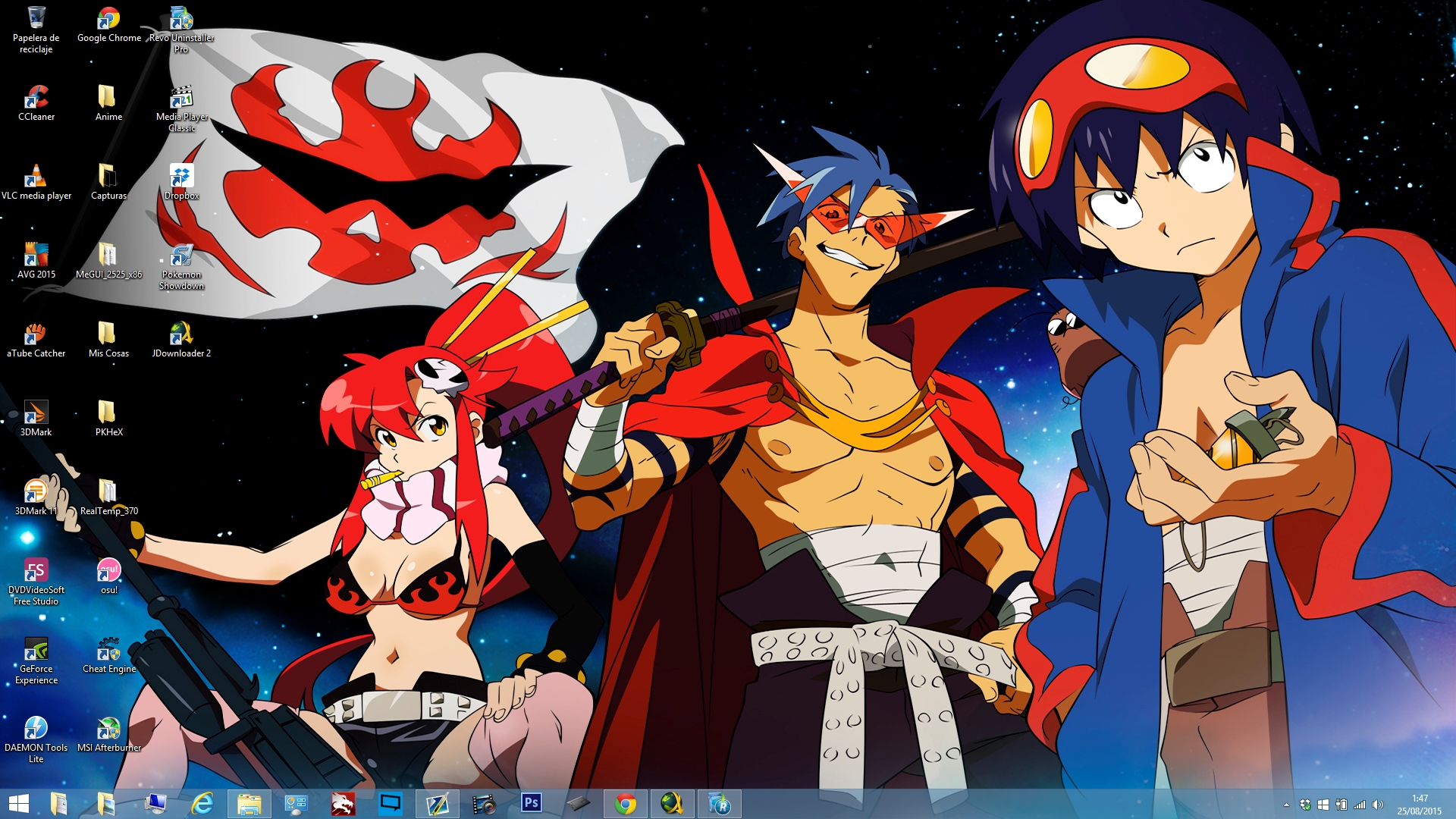This screenshot has height=819, width=1456.
Task: Select the CCleaner desktop shortcut
Action: (36, 104)
